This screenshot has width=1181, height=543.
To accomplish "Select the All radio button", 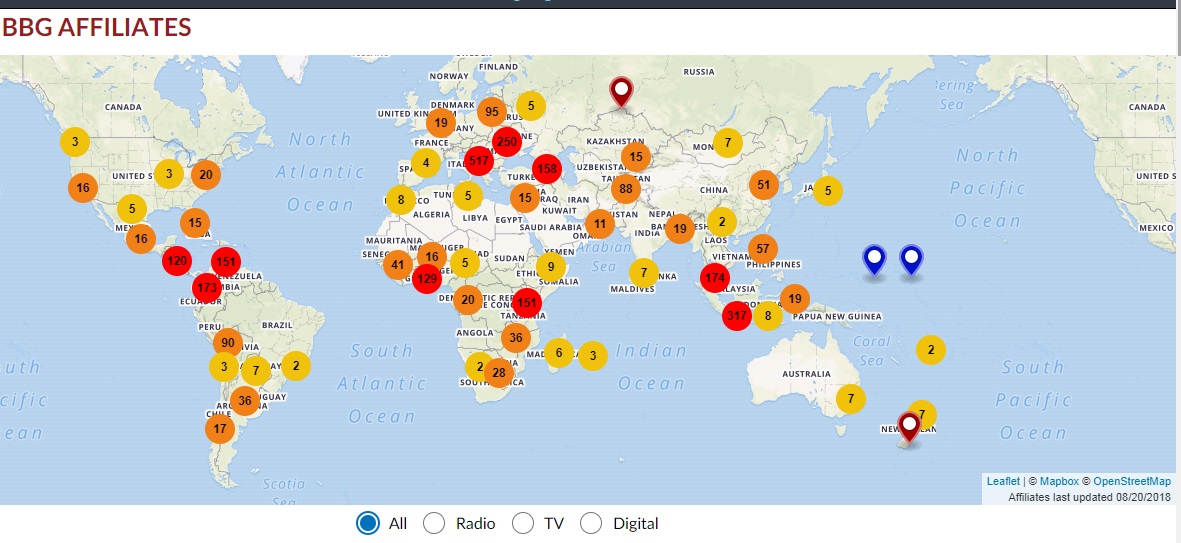I will [x=368, y=523].
